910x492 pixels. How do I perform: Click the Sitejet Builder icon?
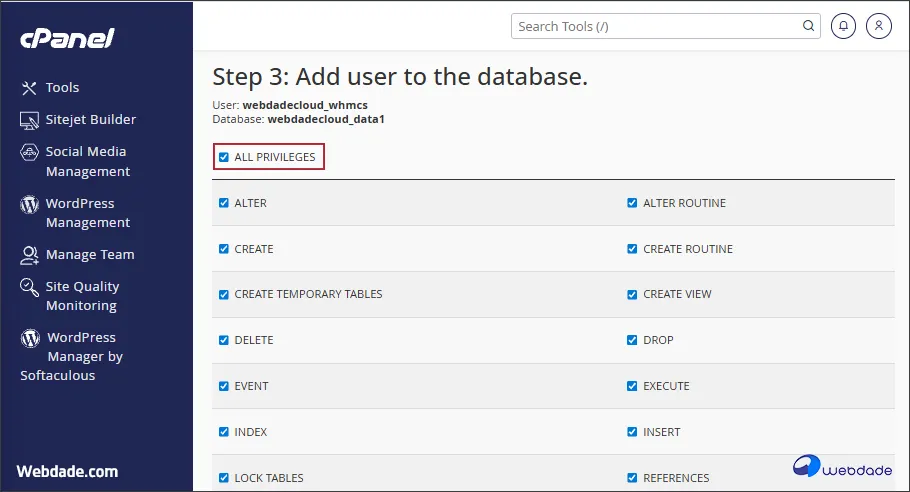click(29, 120)
